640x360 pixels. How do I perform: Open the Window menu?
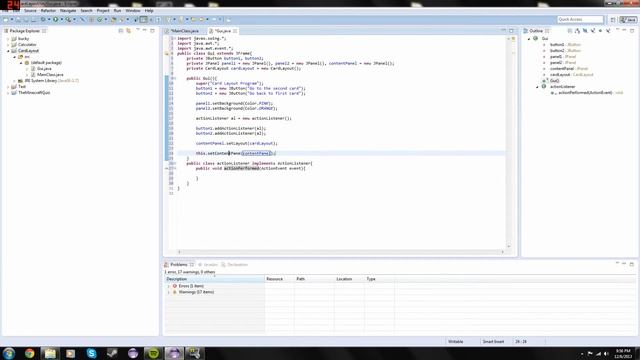pos(133,11)
